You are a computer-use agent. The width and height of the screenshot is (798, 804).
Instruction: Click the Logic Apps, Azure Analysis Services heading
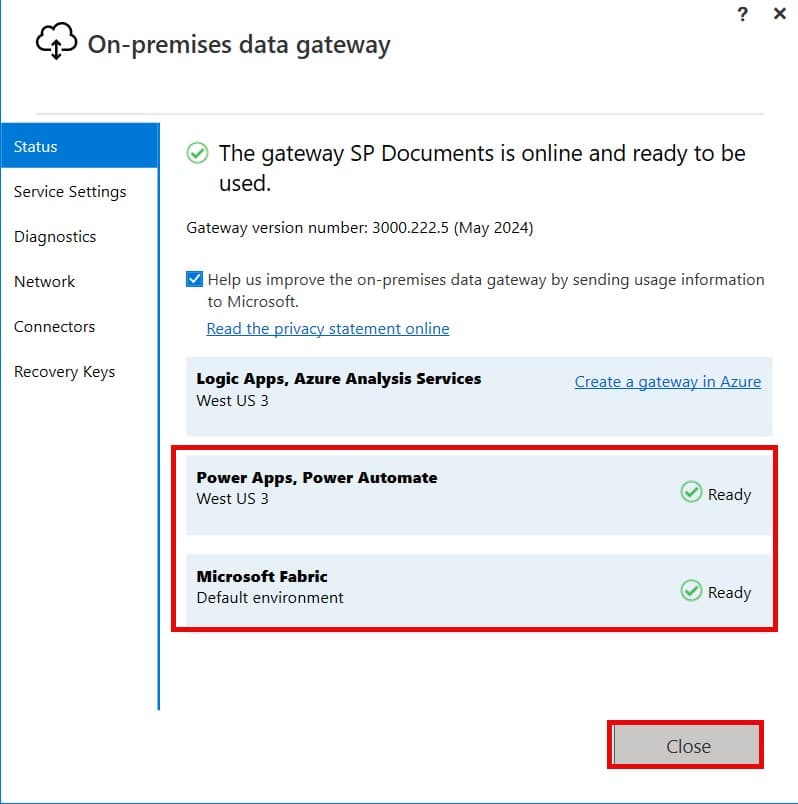(338, 379)
